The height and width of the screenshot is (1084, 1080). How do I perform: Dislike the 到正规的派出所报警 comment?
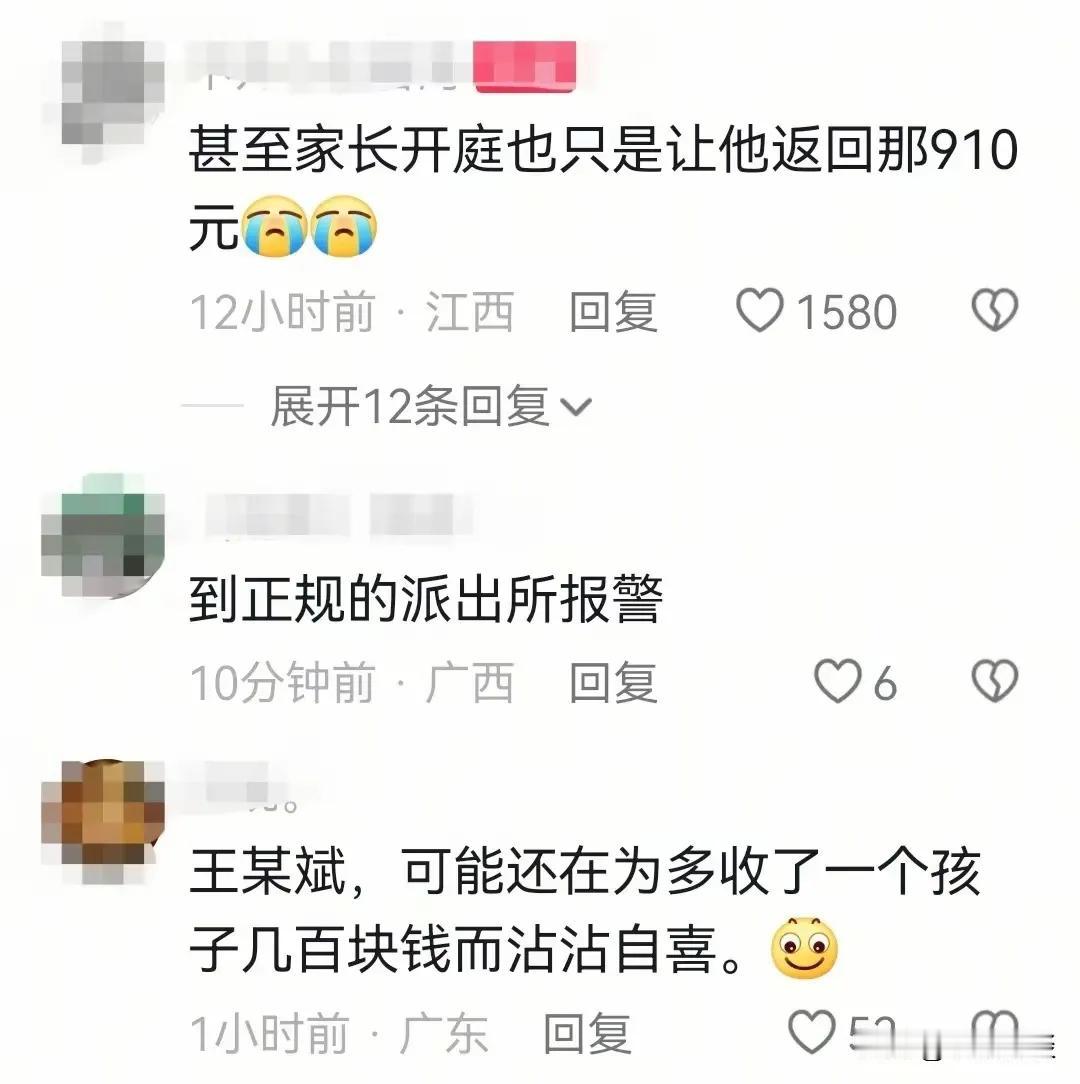[x=995, y=682]
